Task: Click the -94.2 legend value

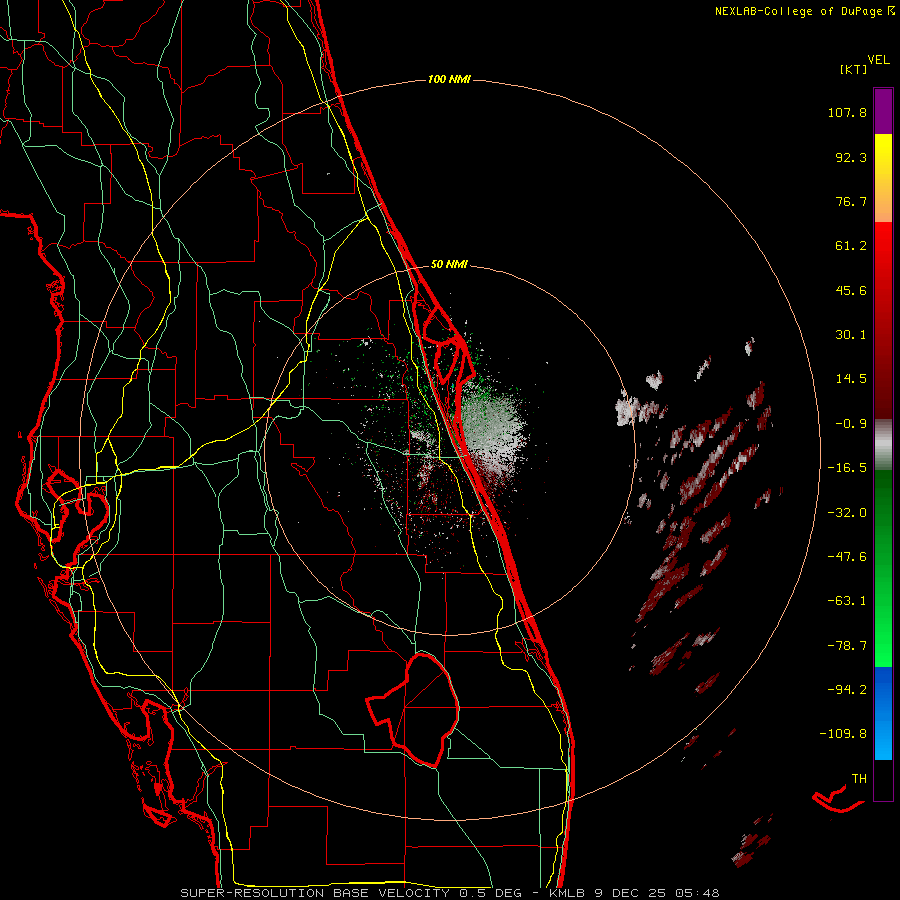Action: (x=847, y=690)
